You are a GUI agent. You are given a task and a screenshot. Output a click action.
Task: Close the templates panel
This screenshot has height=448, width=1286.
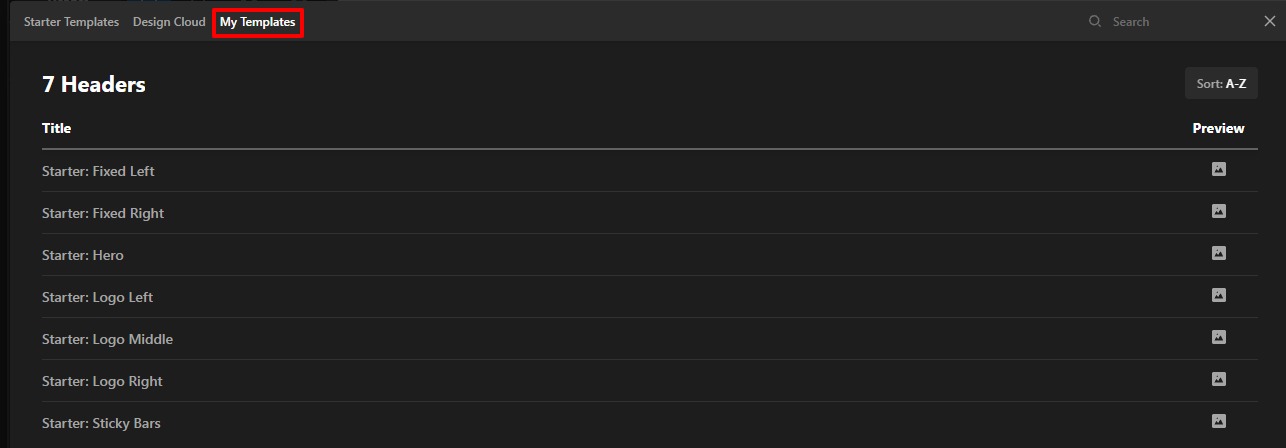[1270, 22]
